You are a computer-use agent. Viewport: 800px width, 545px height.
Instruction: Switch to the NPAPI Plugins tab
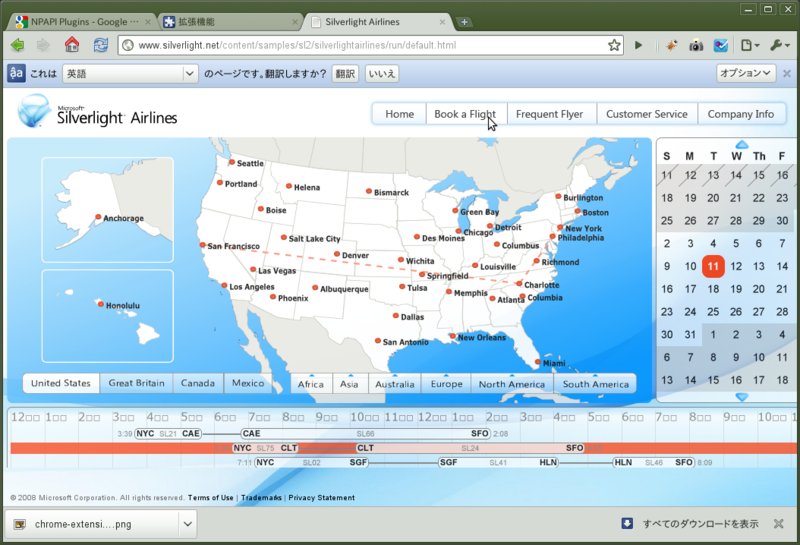pos(83,21)
